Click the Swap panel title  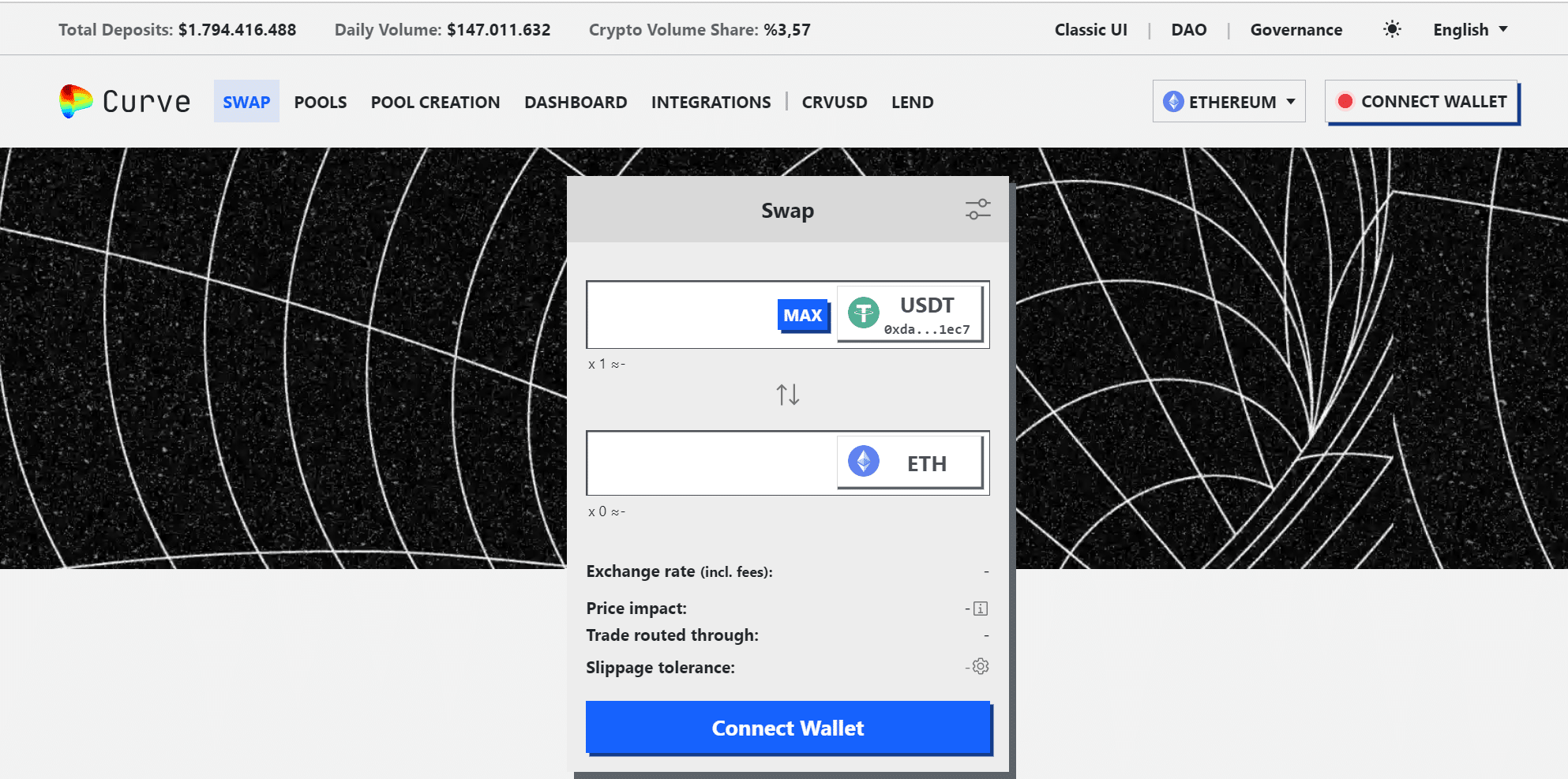[787, 211]
